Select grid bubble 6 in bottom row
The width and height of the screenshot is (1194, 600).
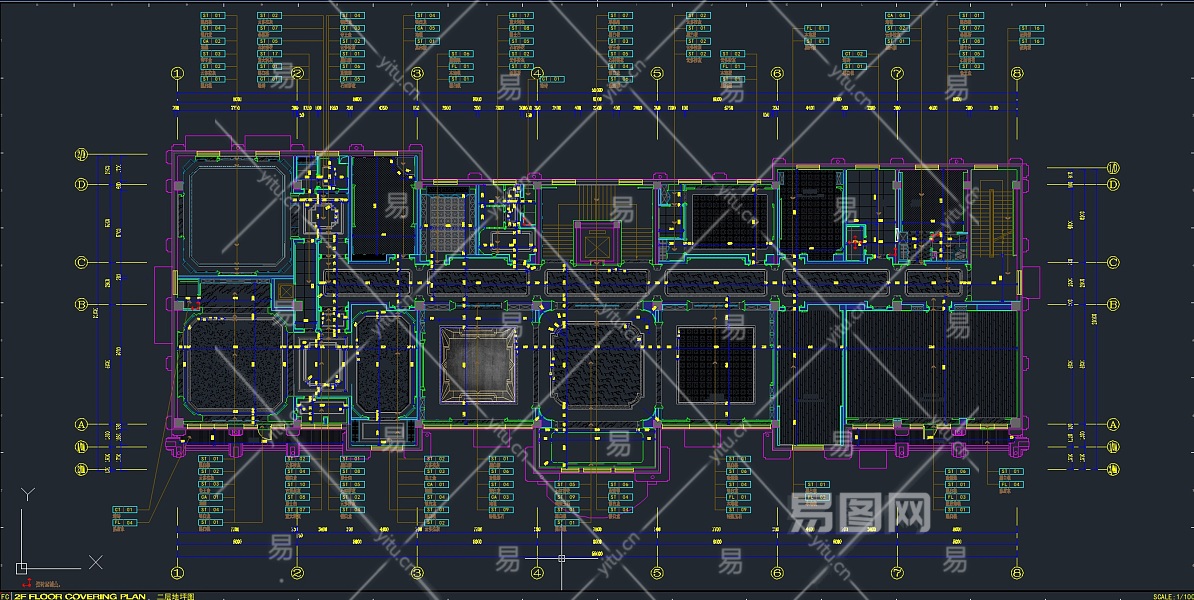pos(777,573)
